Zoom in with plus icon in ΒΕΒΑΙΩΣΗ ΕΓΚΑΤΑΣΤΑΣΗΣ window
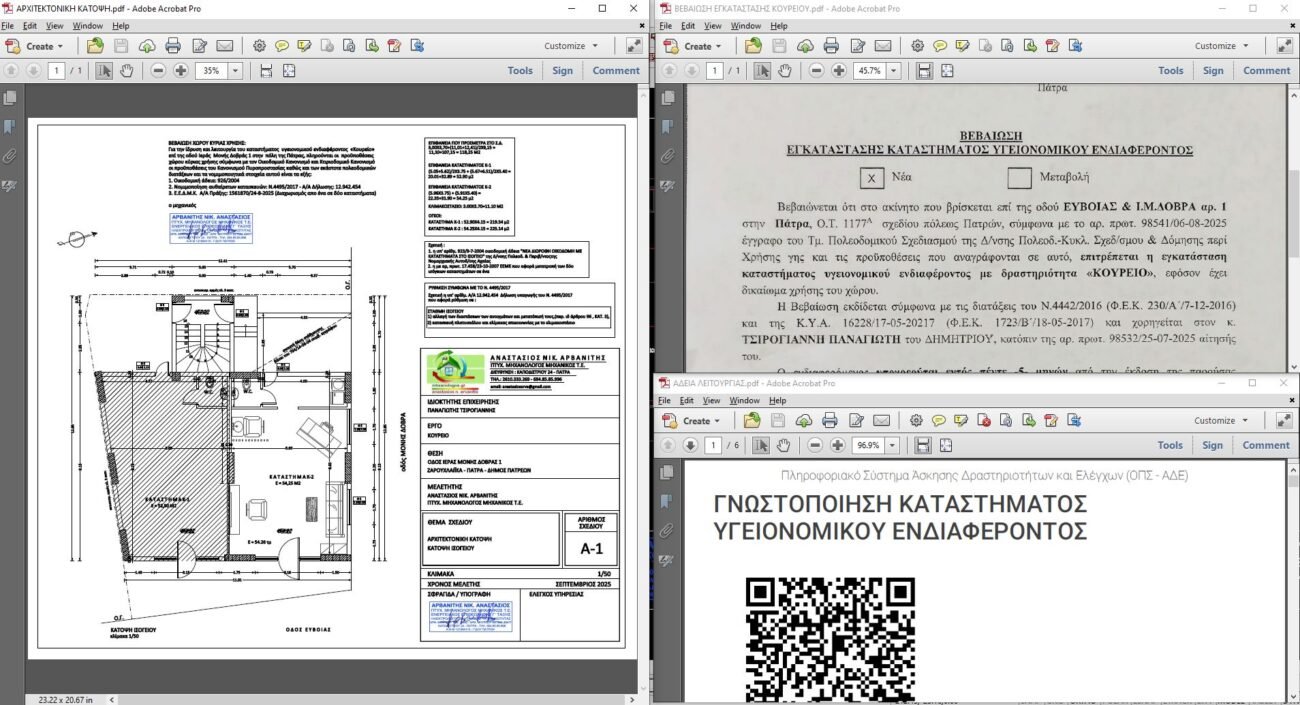Viewport: 1300px width, 705px height. tap(839, 71)
